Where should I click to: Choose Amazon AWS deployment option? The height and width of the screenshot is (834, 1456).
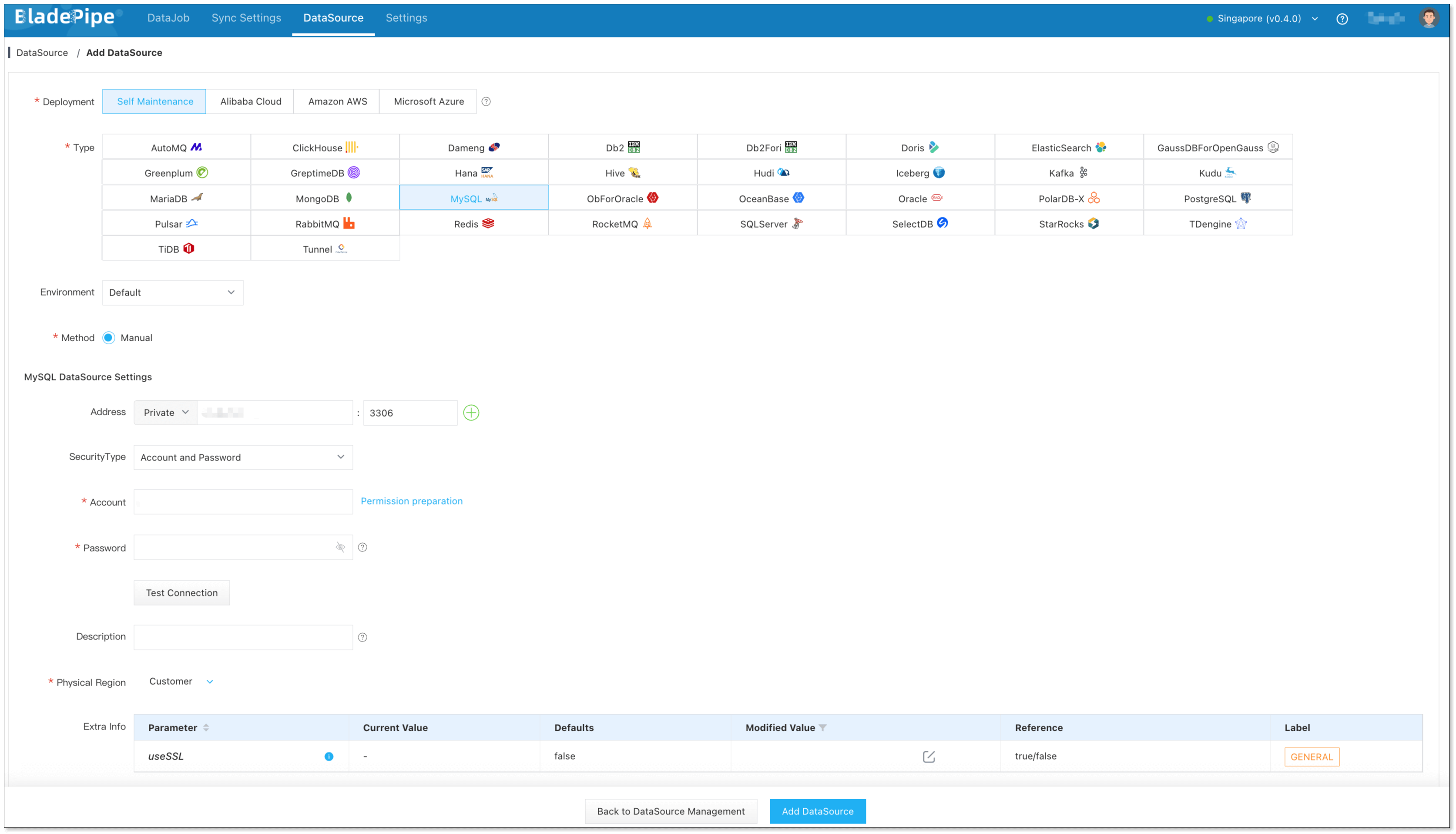[x=337, y=101]
